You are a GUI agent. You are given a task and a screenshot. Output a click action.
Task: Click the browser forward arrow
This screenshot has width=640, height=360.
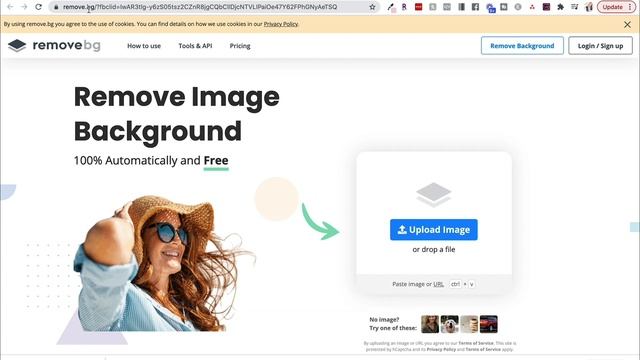24,7
